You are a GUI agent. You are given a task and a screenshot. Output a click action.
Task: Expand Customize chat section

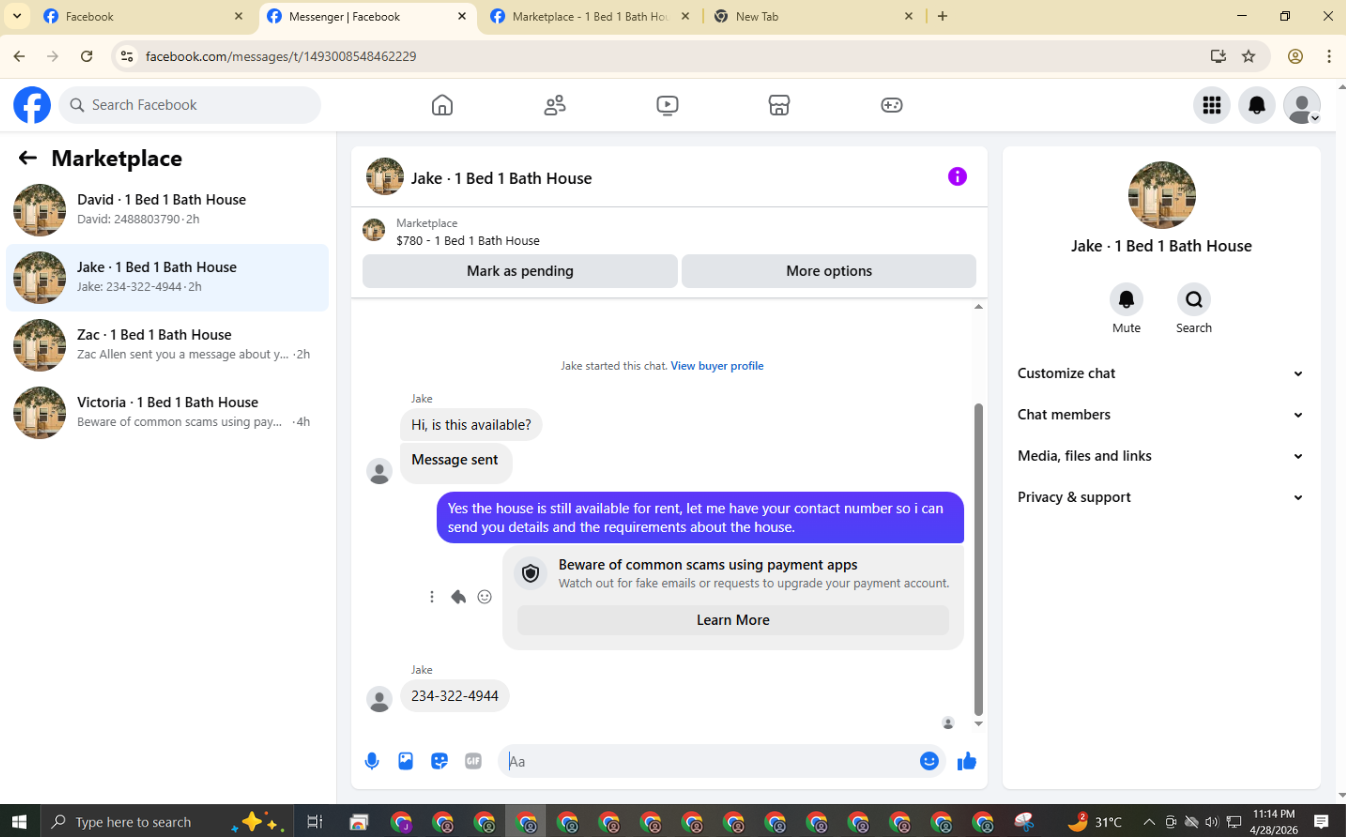pos(1161,373)
